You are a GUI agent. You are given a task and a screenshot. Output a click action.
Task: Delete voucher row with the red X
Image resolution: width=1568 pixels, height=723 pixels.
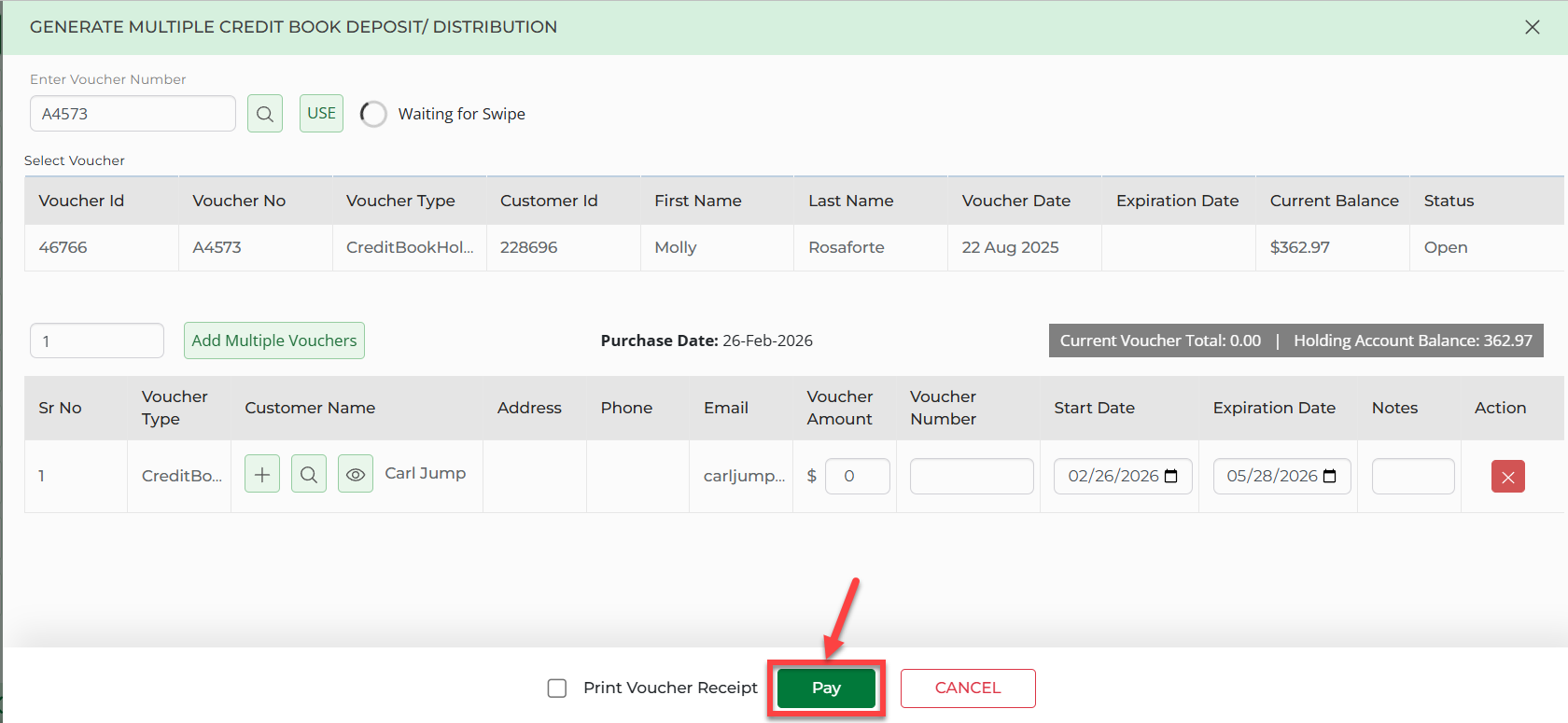coord(1507,477)
